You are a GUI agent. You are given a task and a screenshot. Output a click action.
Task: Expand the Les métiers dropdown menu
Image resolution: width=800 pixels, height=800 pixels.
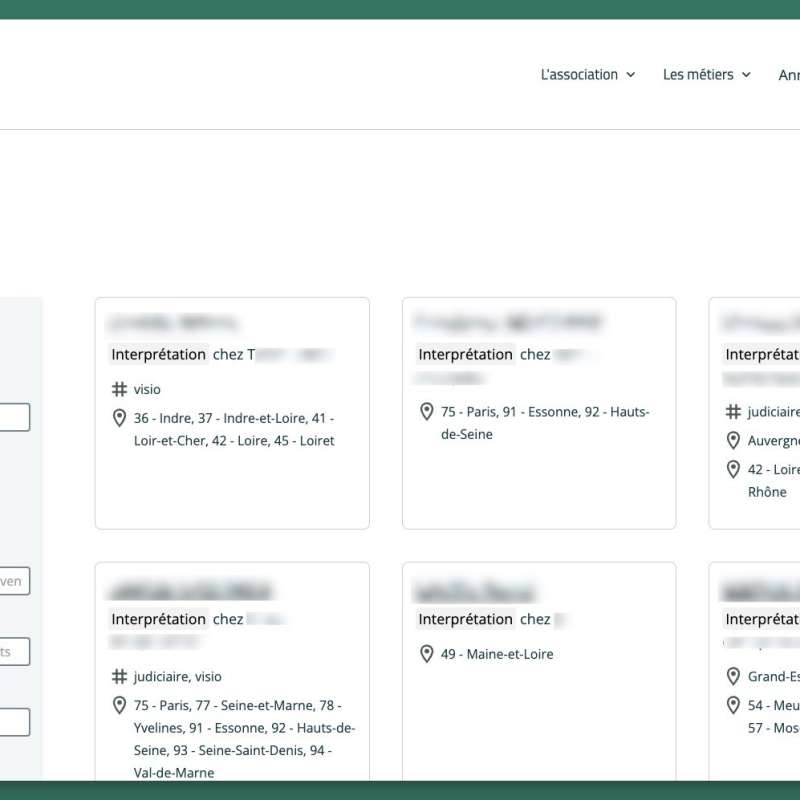pyautogui.click(x=707, y=74)
